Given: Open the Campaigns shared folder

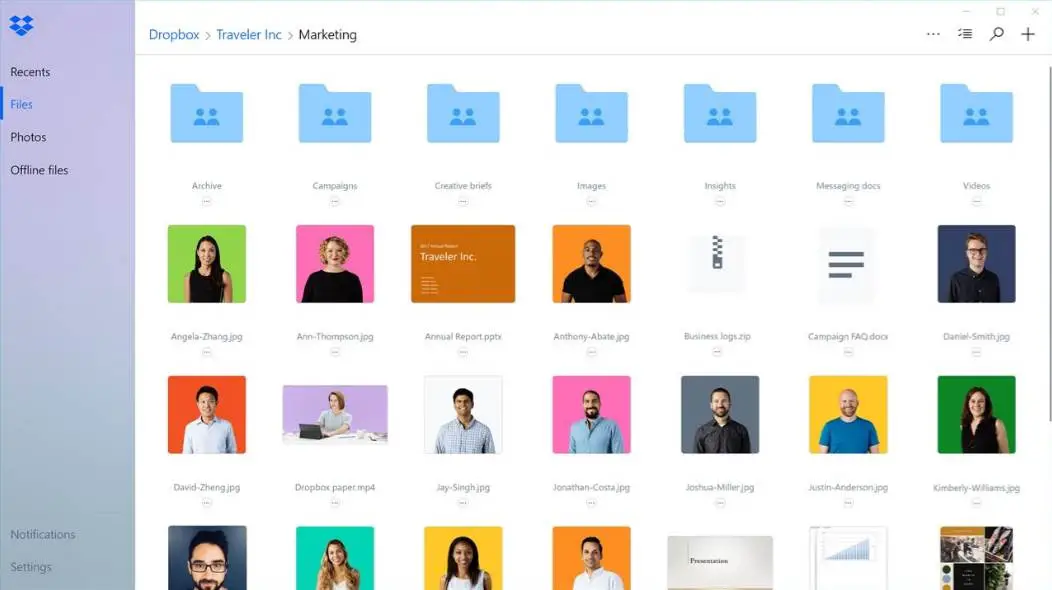Looking at the screenshot, I should (x=335, y=113).
